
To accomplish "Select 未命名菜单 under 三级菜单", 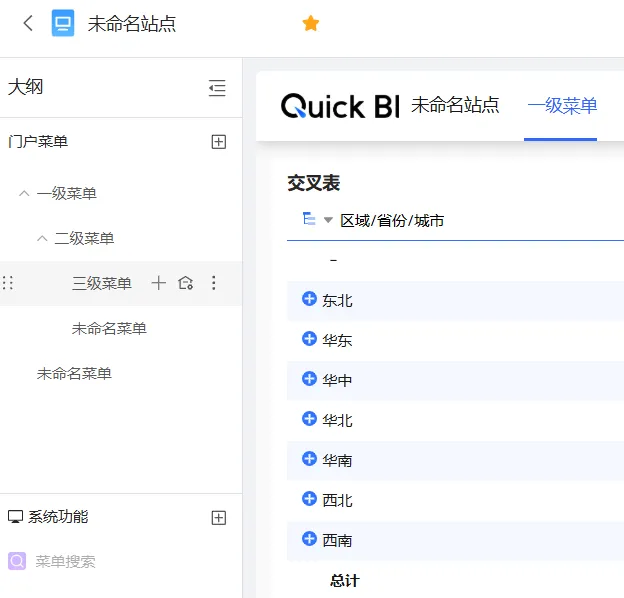I will click(x=109, y=328).
